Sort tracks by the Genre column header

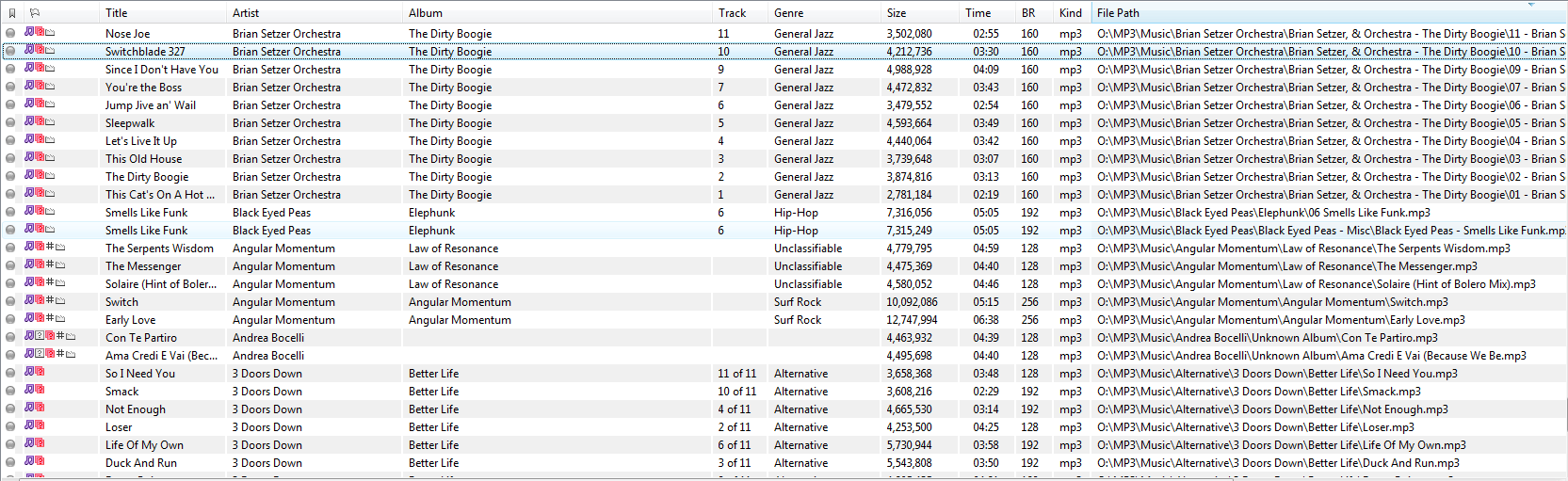pyautogui.click(x=788, y=13)
